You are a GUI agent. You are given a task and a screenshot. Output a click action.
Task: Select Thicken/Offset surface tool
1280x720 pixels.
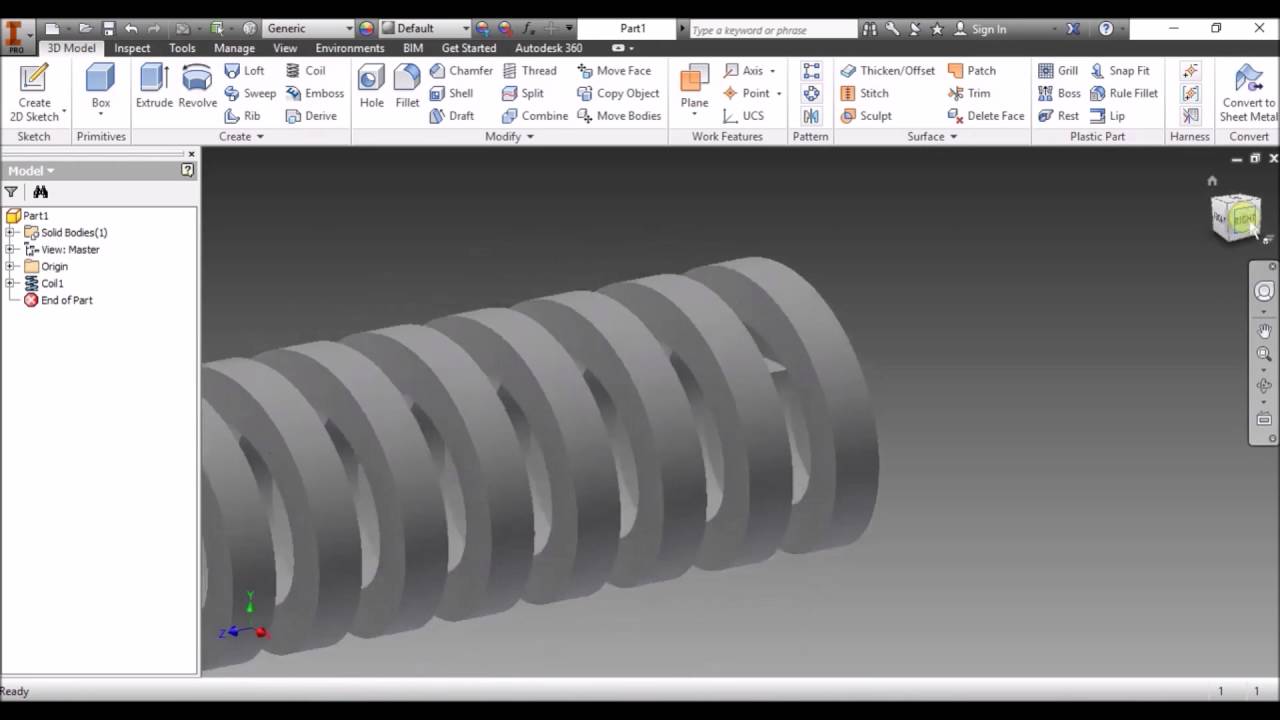click(888, 71)
